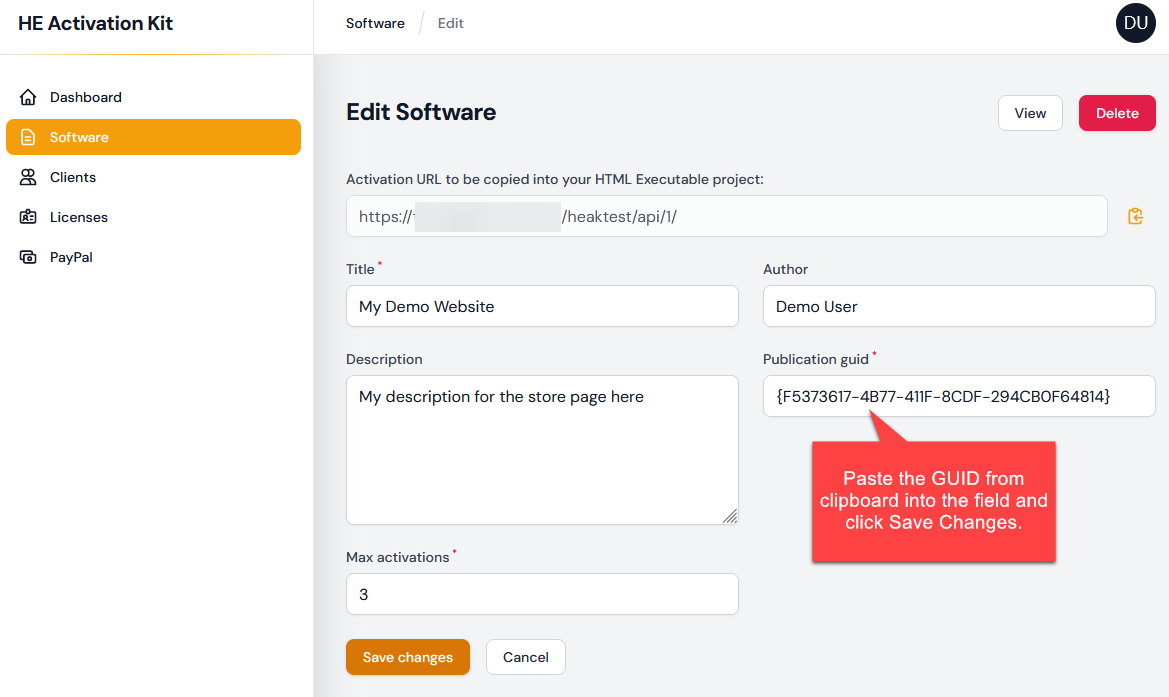Go to PayPal via the wallet icon
1169x697 pixels.
(28, 257)
